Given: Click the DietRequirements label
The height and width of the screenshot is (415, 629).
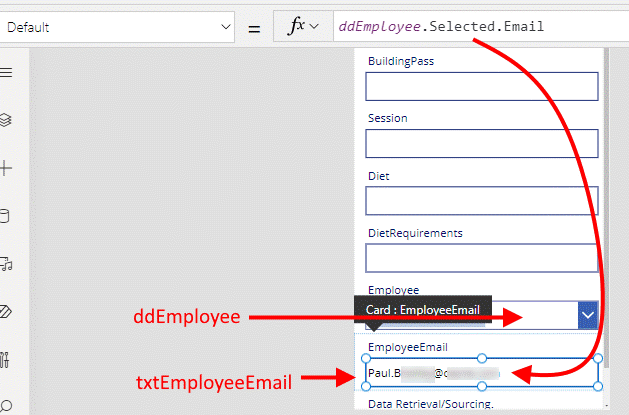Looking at the screenshot, I should 415,233.
